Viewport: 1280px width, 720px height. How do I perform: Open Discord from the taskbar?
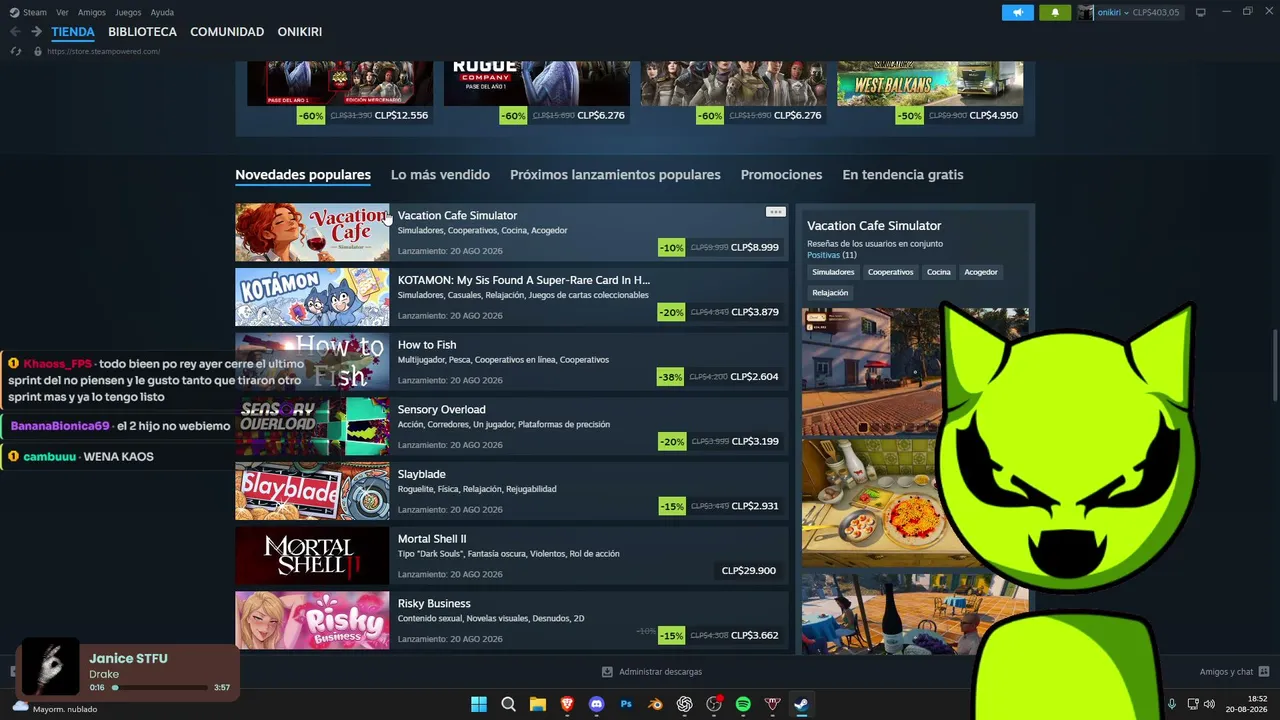(597, 704)
